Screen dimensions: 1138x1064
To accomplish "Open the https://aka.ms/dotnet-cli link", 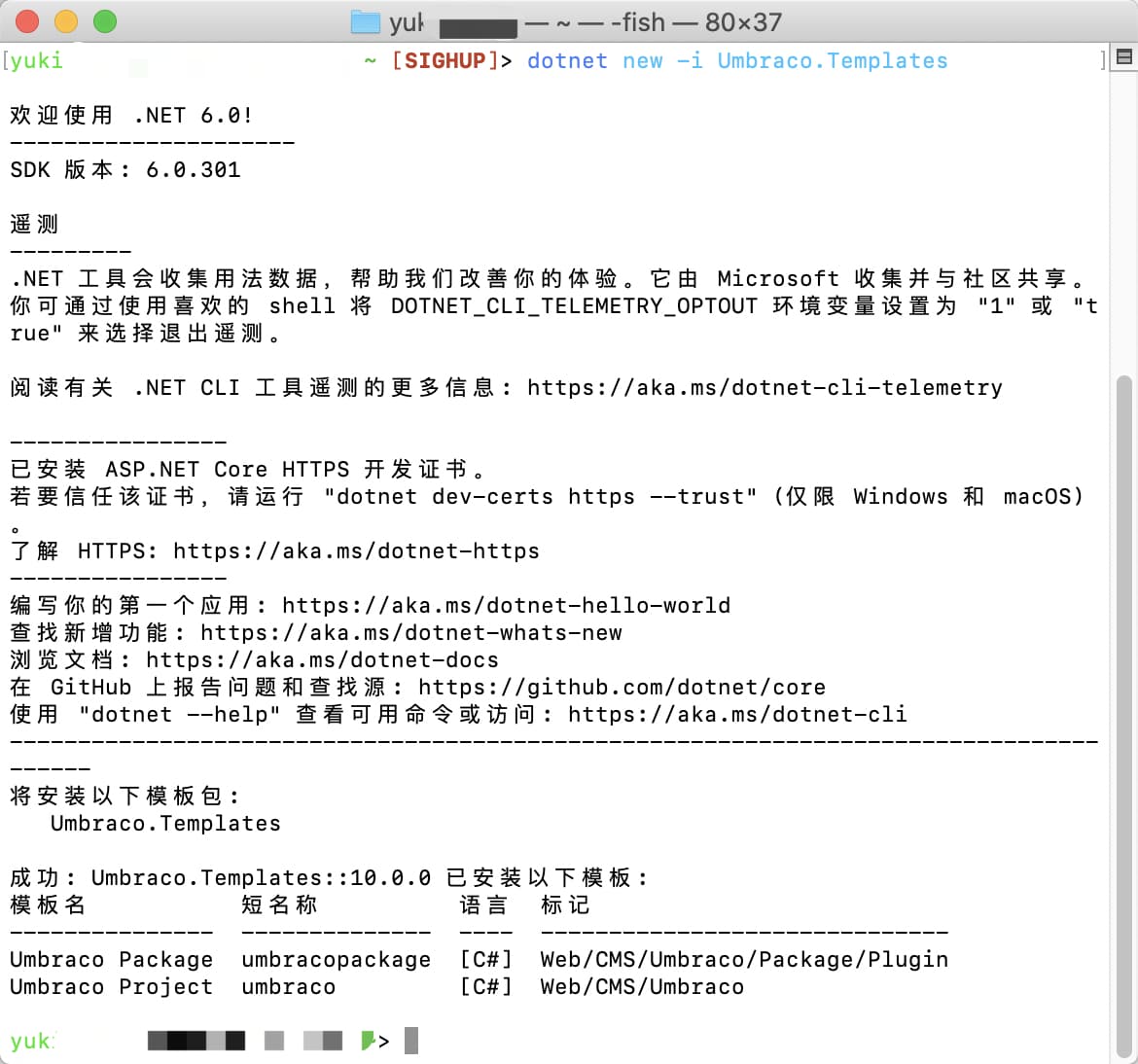I will [737, 714].
